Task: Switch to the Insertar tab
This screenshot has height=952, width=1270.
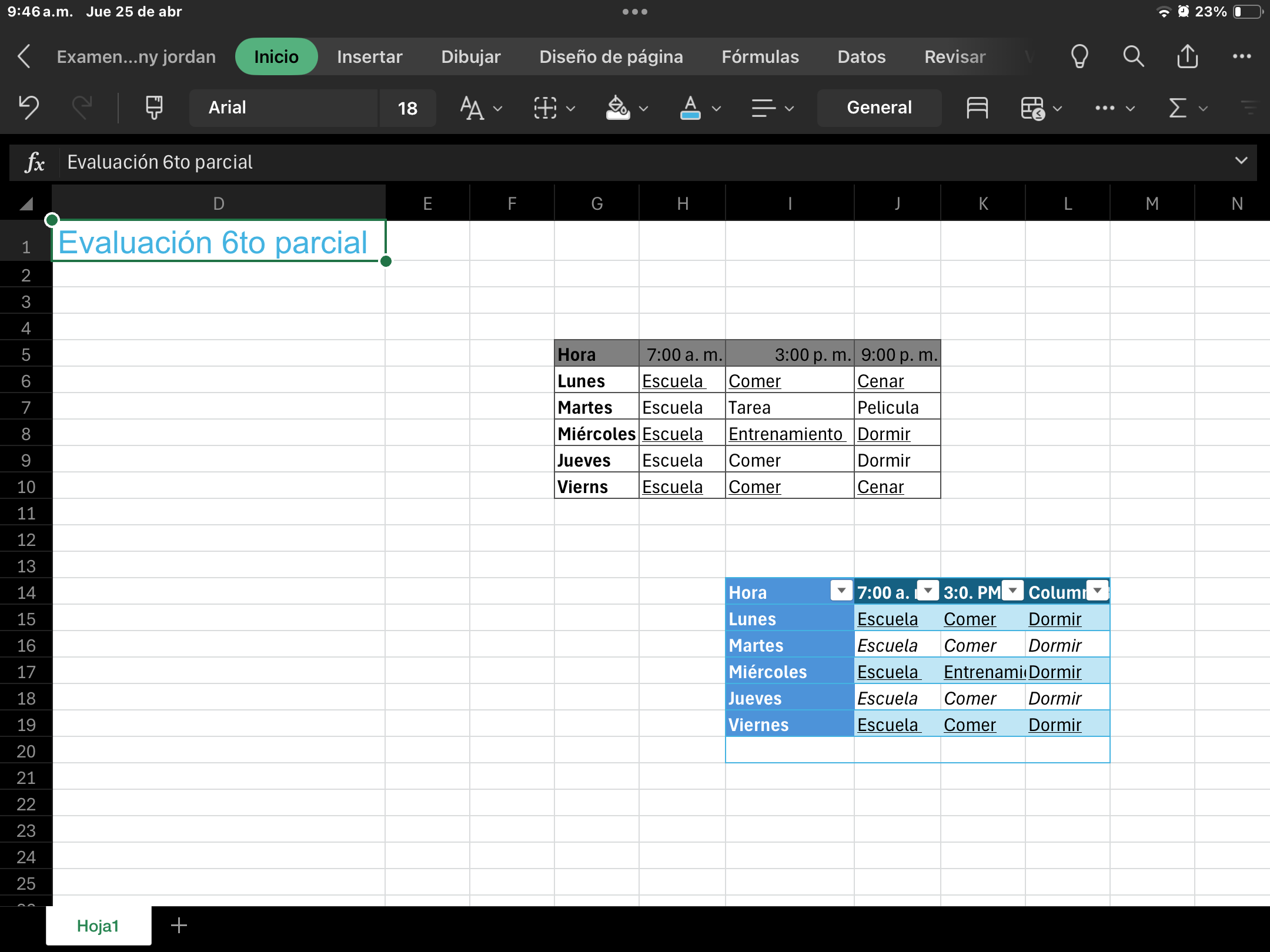Action: coord(369,57)
